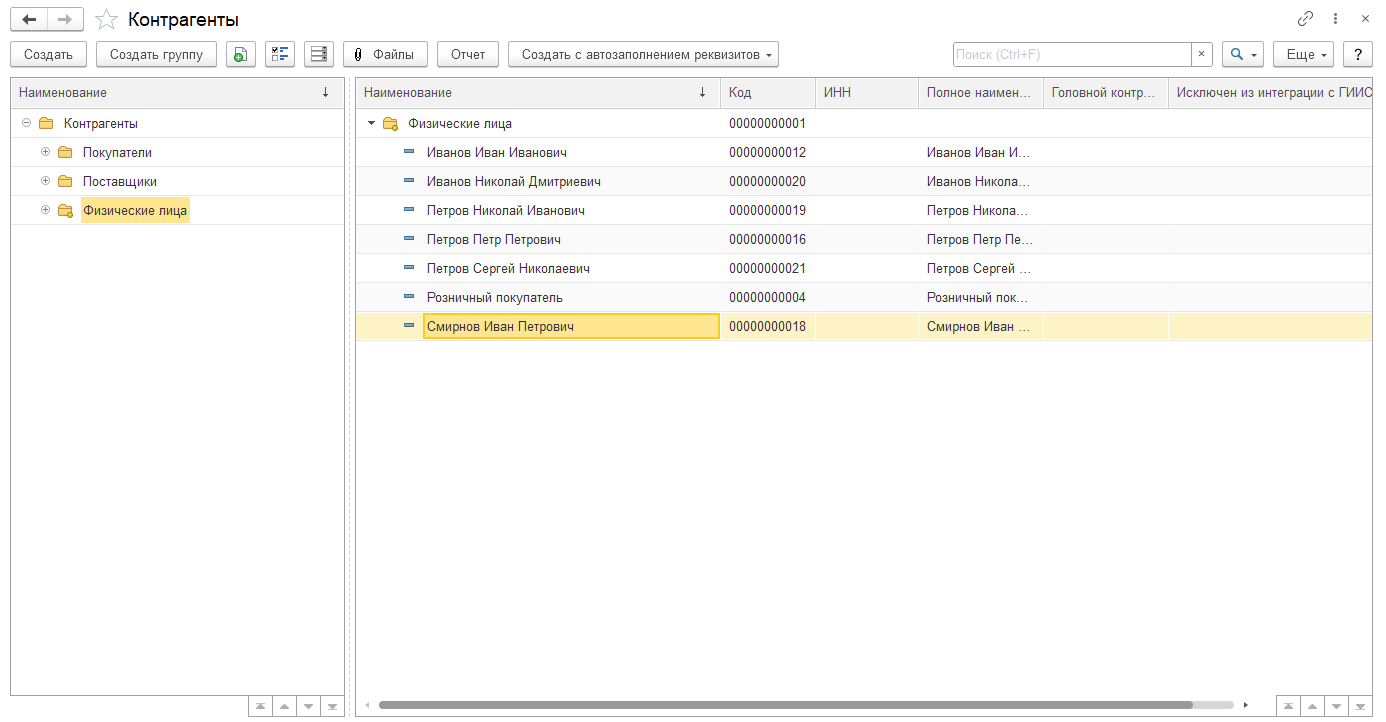Go forward with the right arrow button
Viewport: 1386px width, 722px height.
(x=65, y=19)
